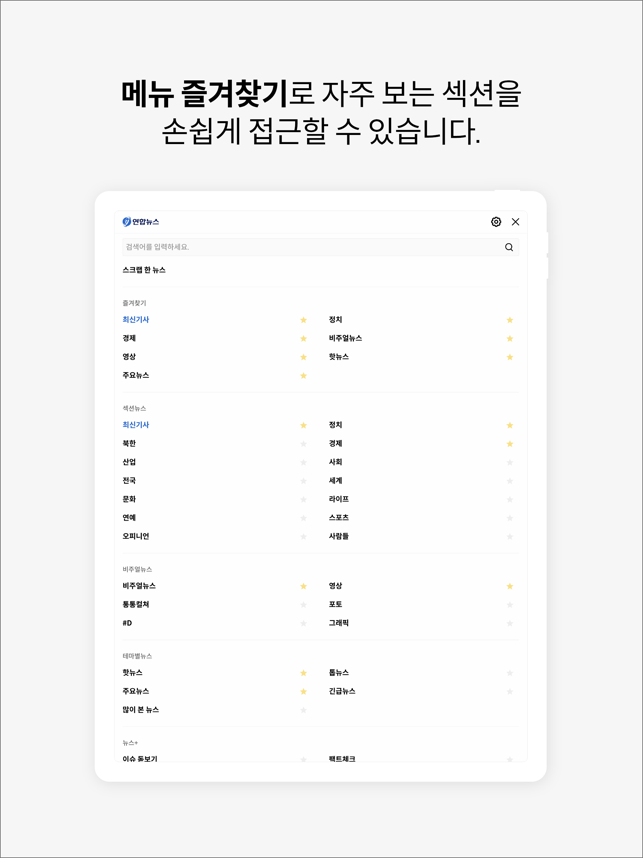Viewport: 643px width, 858px height.
Task: Close the menu with the X icon
Action: click(x=515, y=222)
